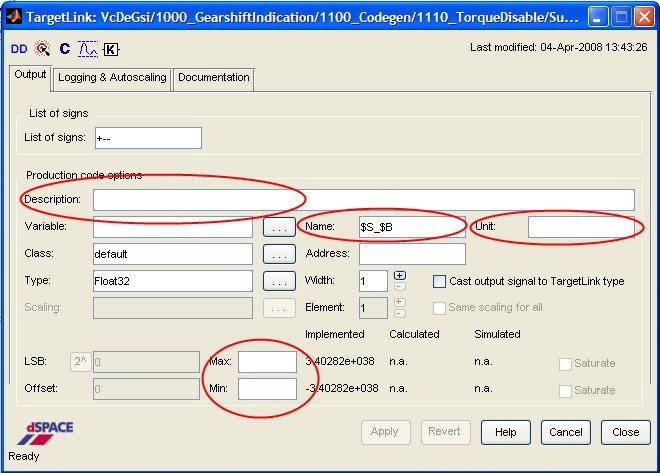Click the Close button at bottom right
660x473 pixels.
click(x=626, y=432)
